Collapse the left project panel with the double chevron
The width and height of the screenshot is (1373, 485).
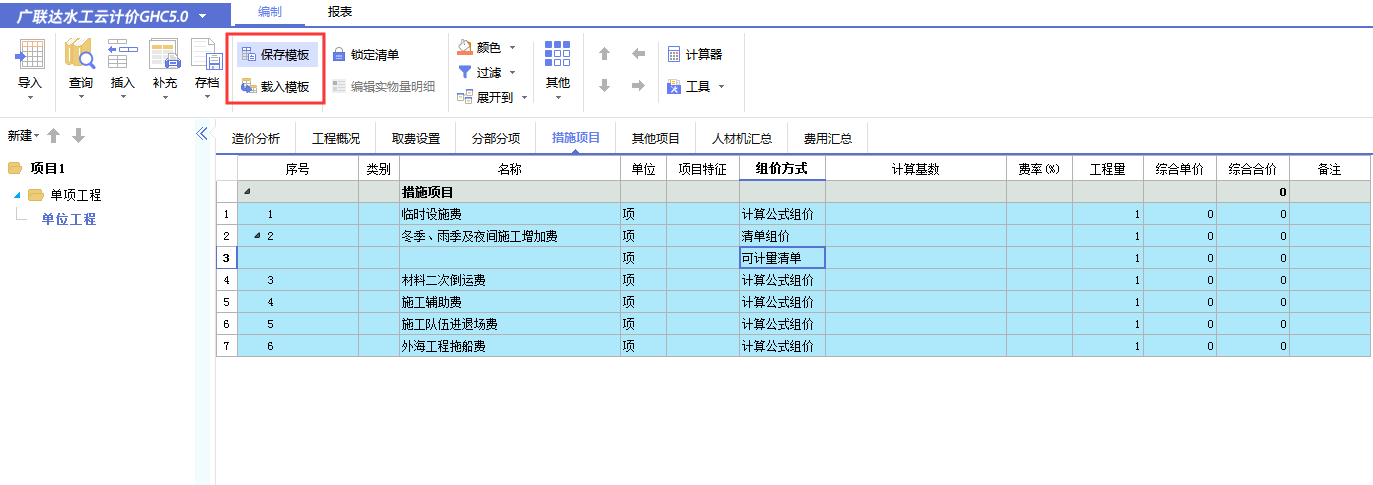[x=201, y=134]
